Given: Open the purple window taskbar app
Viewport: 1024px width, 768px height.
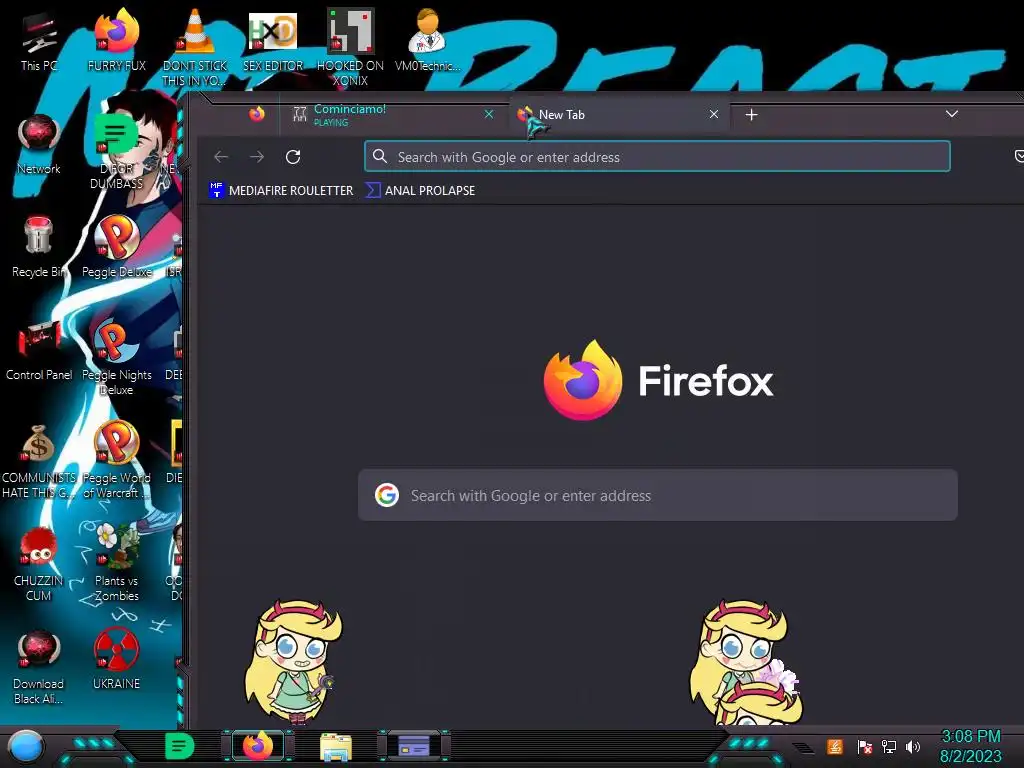Looking at the screenshot, I should pos(414,745).
